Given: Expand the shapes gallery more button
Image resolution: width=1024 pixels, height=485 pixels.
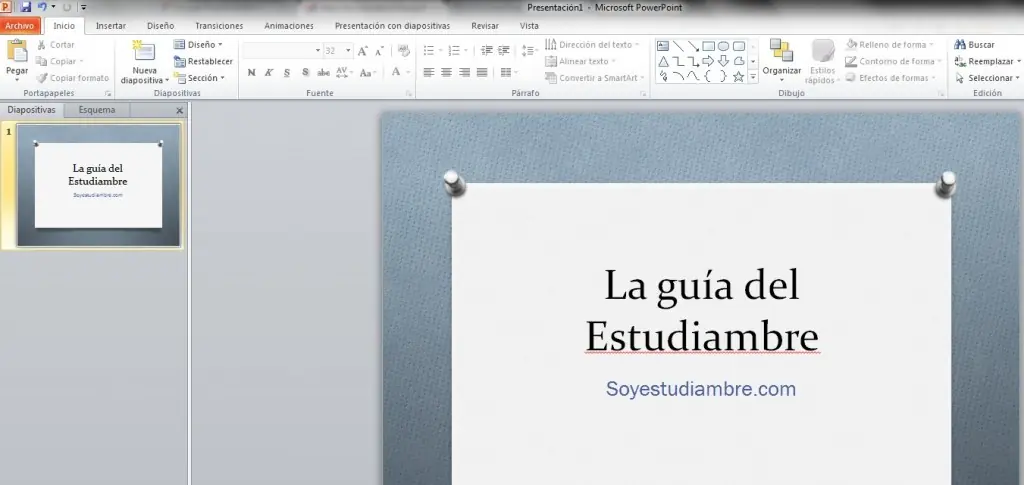Looking at the screenshot, I should 752,77.
